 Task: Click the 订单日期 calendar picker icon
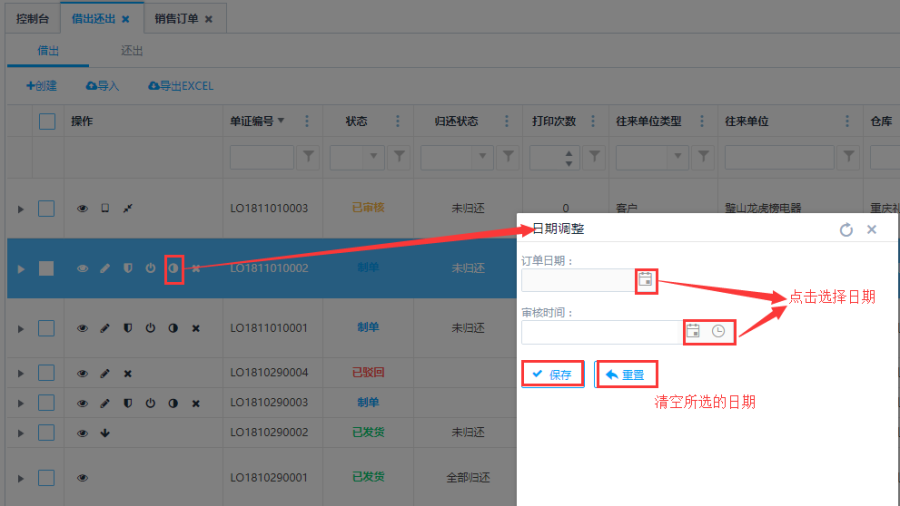click(x=645, y=280)
